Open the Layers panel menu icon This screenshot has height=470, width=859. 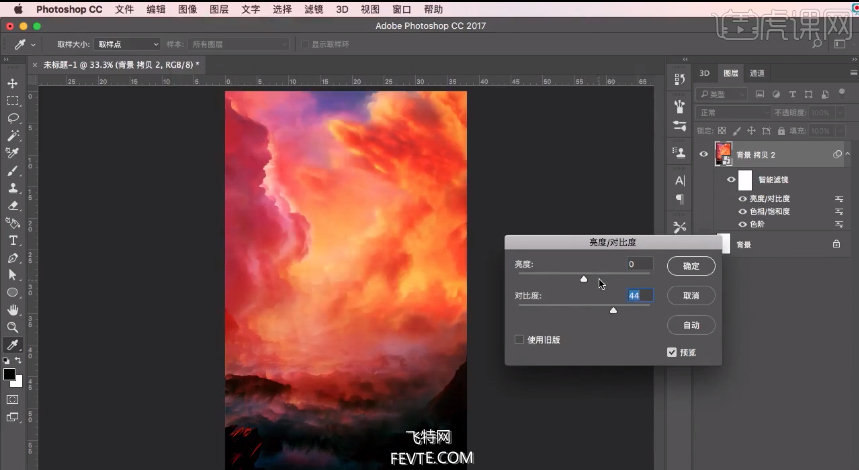854,72
